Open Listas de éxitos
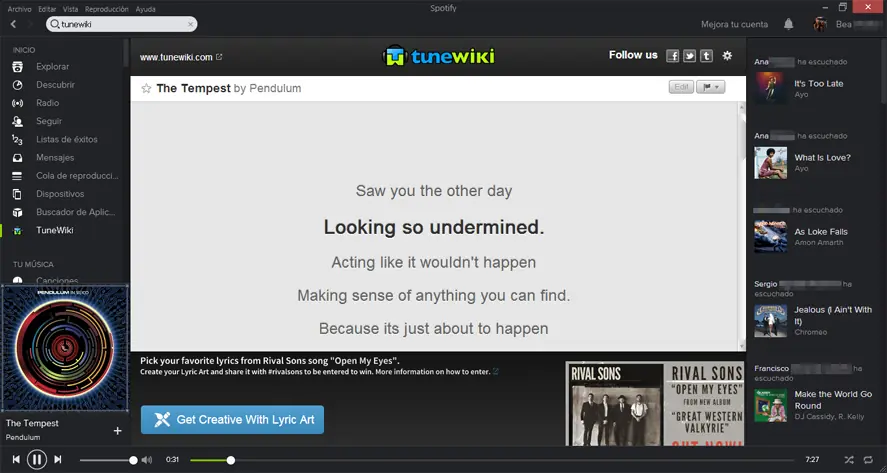The width and height of the screenshot is (887, 473). [x=66, y=139]
